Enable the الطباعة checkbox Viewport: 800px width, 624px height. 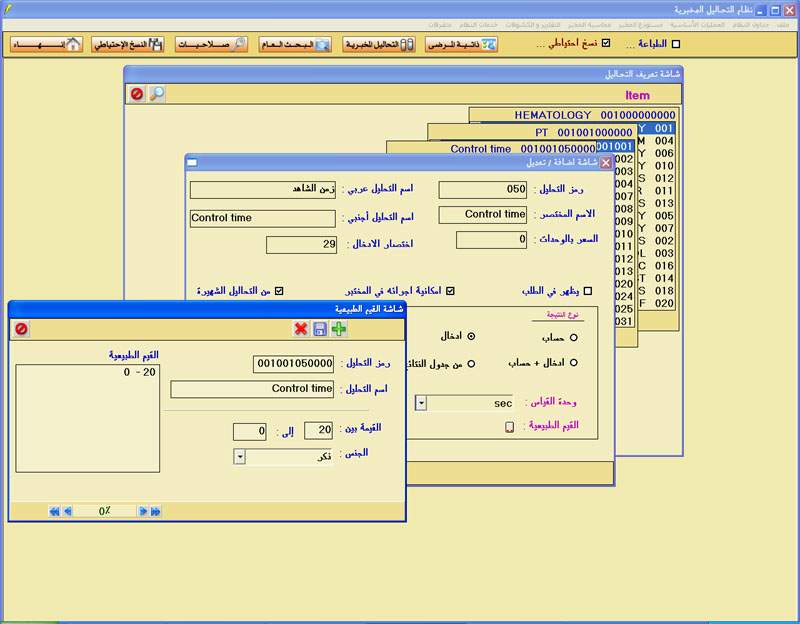(x=675, y=44)
